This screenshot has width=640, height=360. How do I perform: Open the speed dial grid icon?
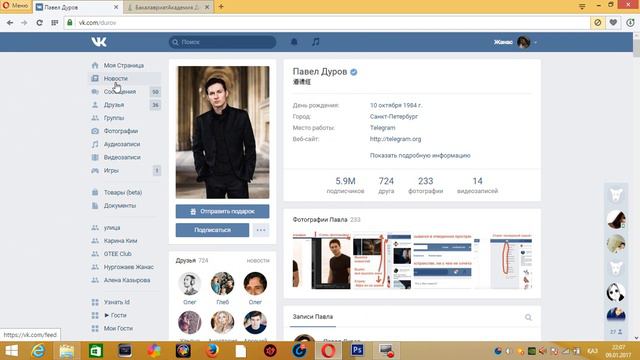point(55,23)
